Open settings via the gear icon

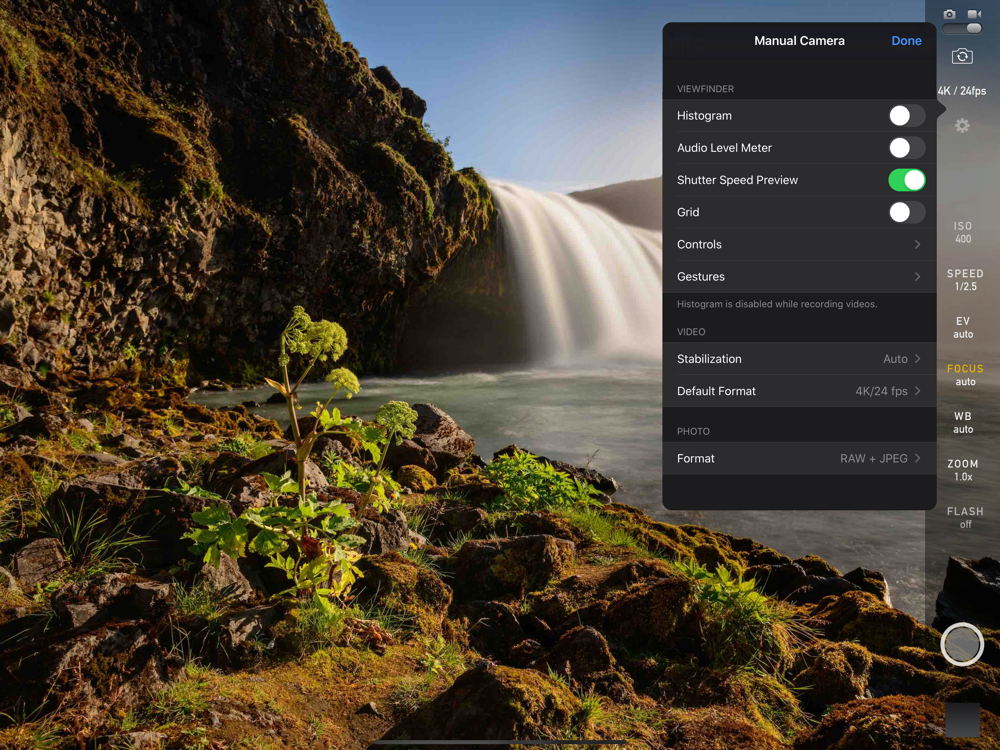[962, 125]
